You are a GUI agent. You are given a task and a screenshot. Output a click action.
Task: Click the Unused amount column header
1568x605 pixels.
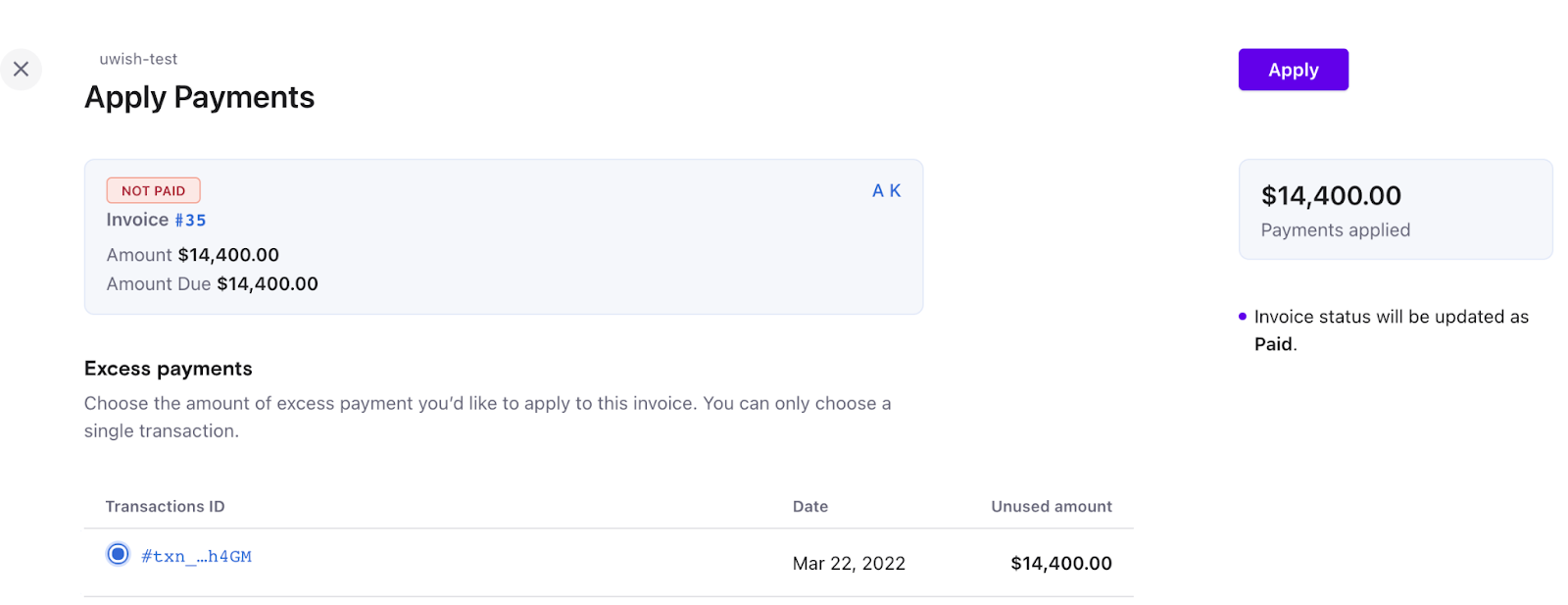tap(1051, 507)
